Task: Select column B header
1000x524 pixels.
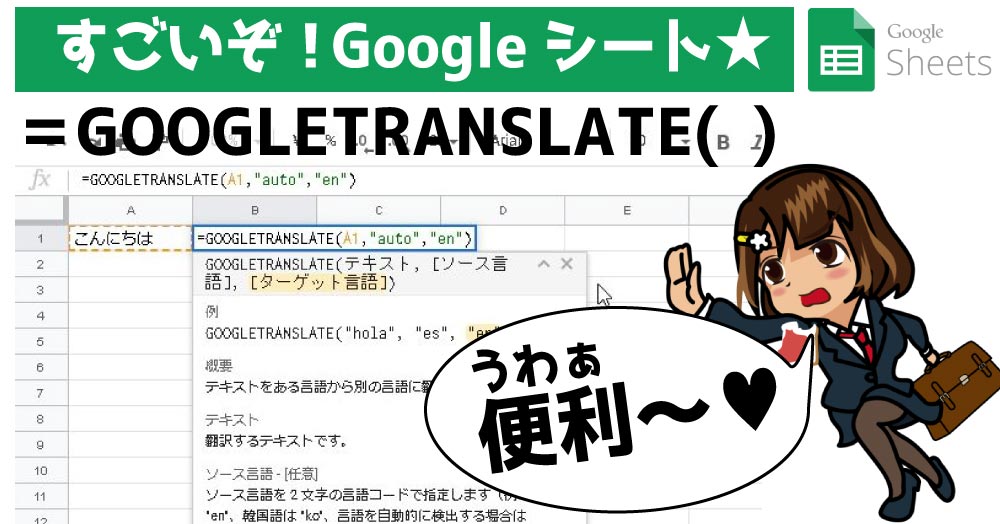Action: 254,210
